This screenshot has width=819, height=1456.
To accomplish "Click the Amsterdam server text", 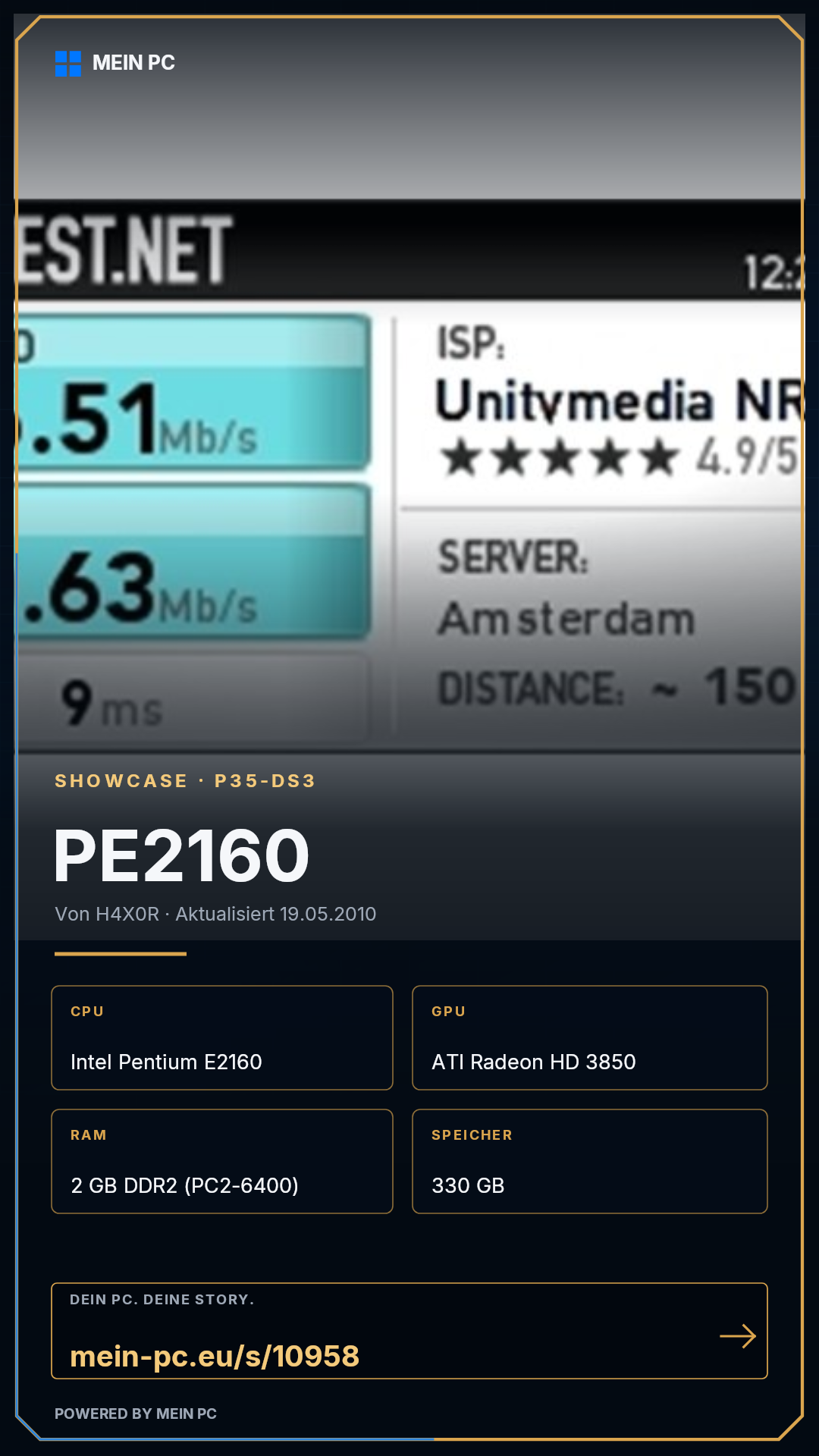I will (x=566, y=619).
